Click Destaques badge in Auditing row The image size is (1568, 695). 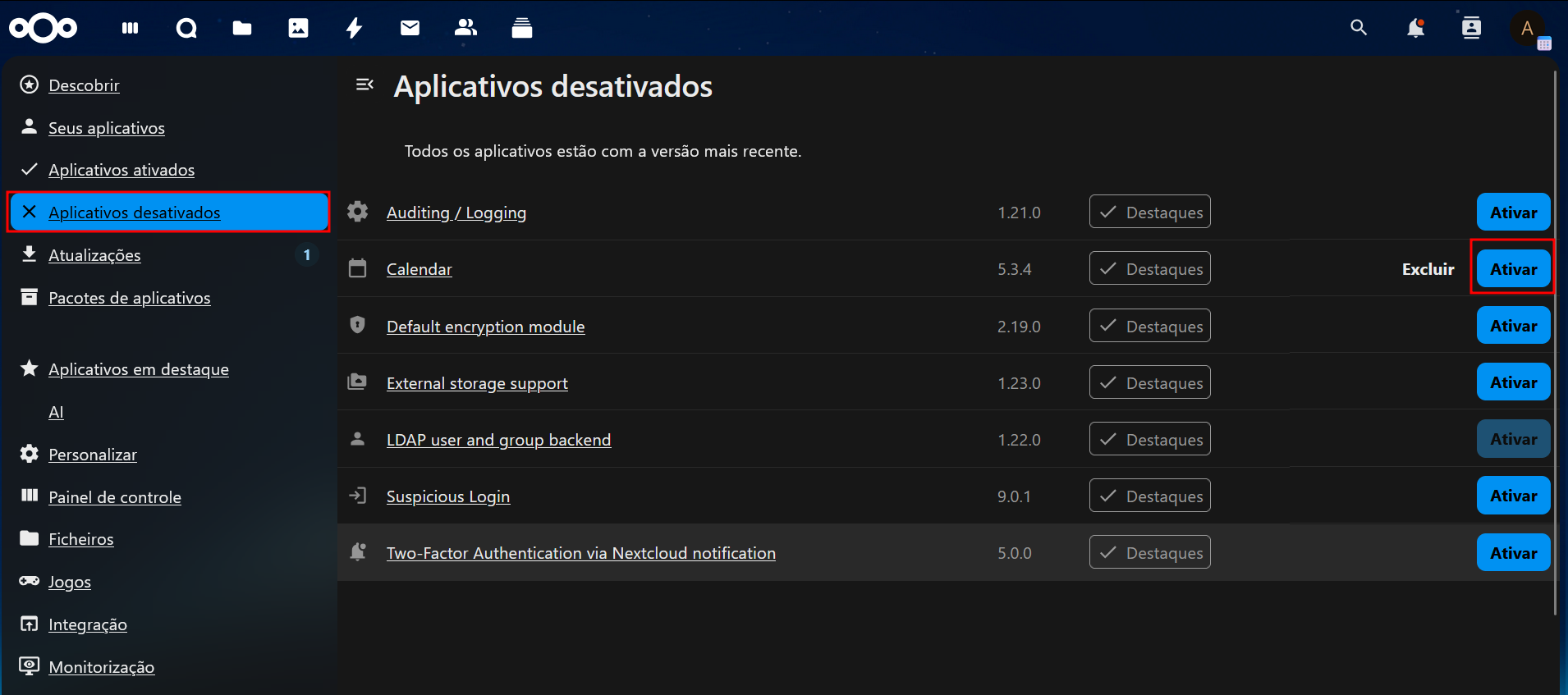click(x=1150, y=212)
